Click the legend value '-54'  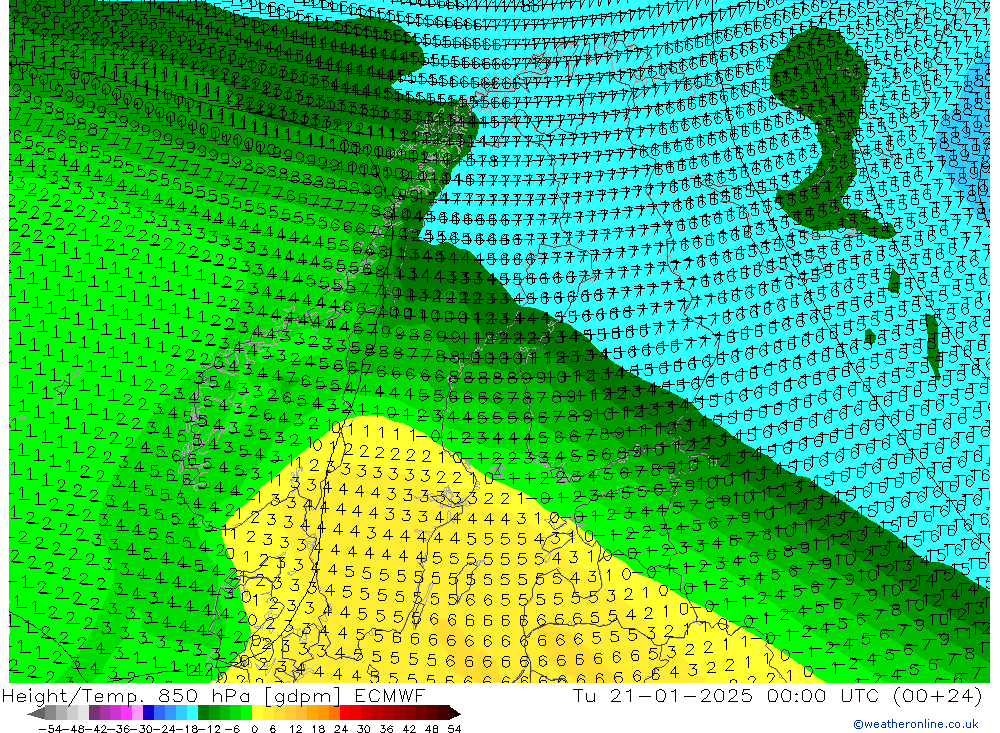coord(50,729)
